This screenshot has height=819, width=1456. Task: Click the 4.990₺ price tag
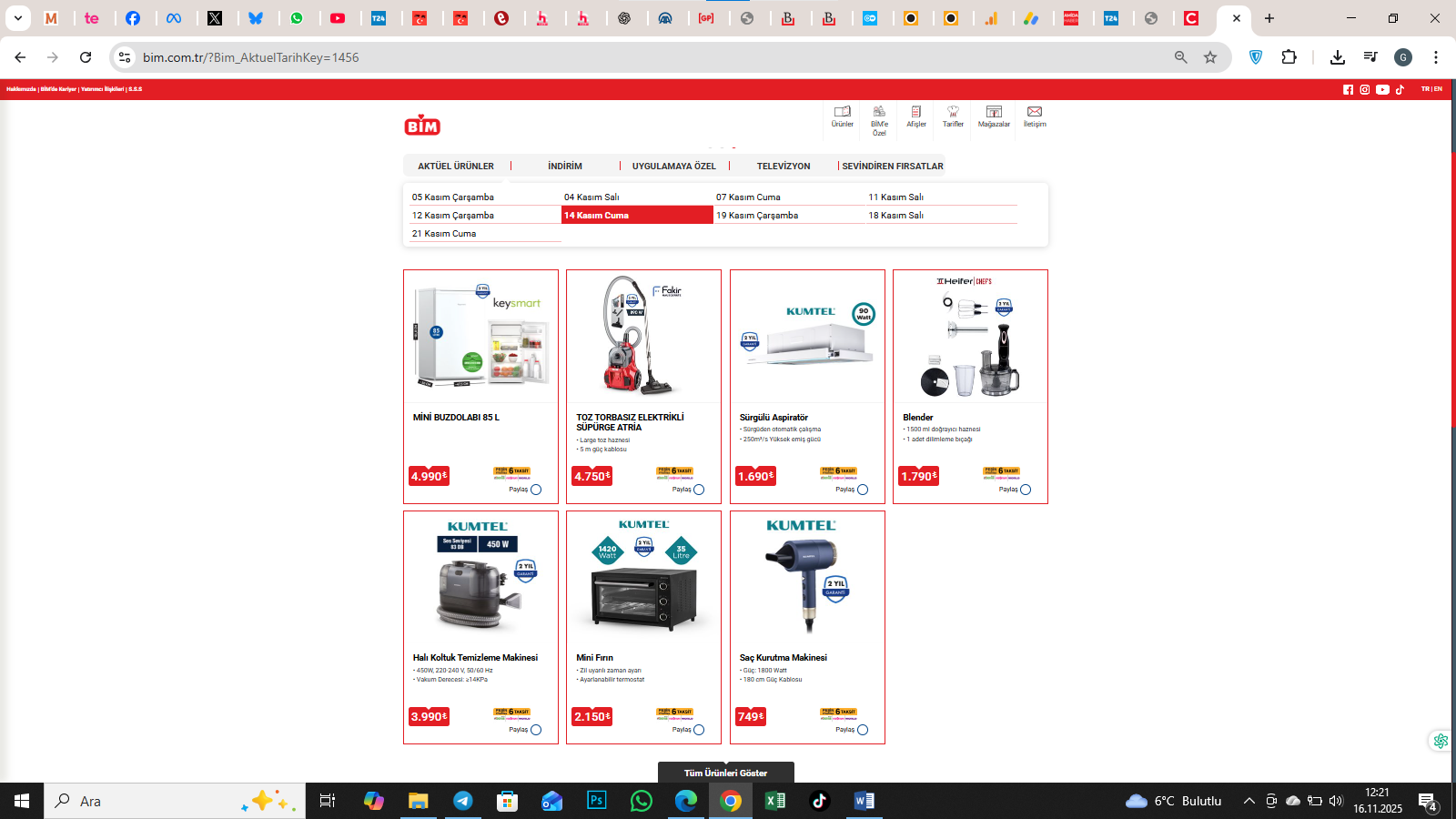click(x=429, y=476)
